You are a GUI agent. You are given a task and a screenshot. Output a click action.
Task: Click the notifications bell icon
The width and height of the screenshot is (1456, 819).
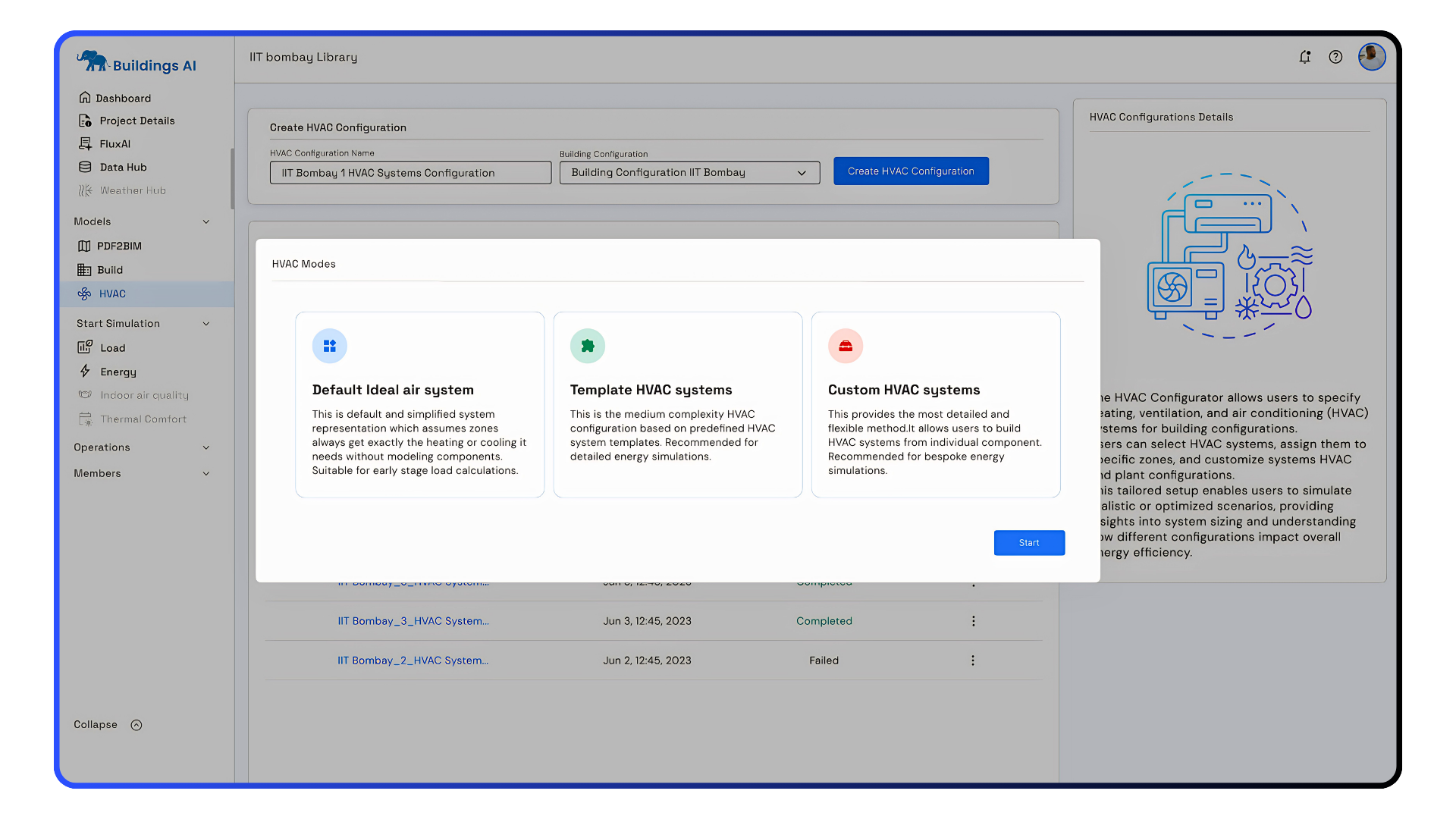point(1304,57)
